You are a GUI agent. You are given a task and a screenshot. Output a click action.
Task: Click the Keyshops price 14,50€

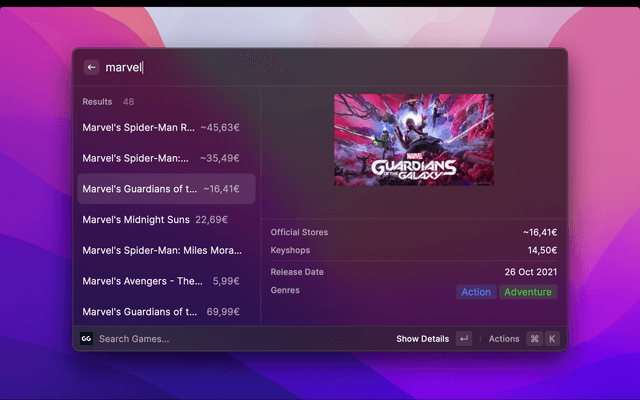542,250
